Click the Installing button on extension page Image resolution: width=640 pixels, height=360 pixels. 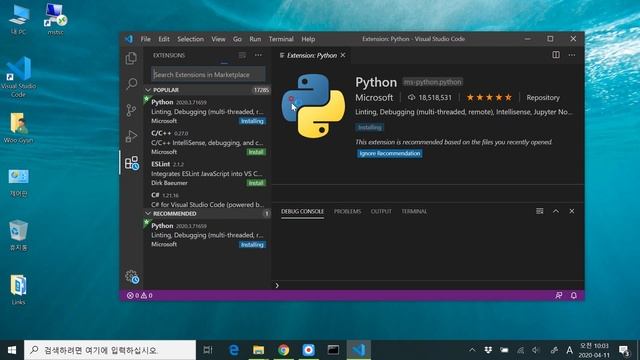pos(369,127)
